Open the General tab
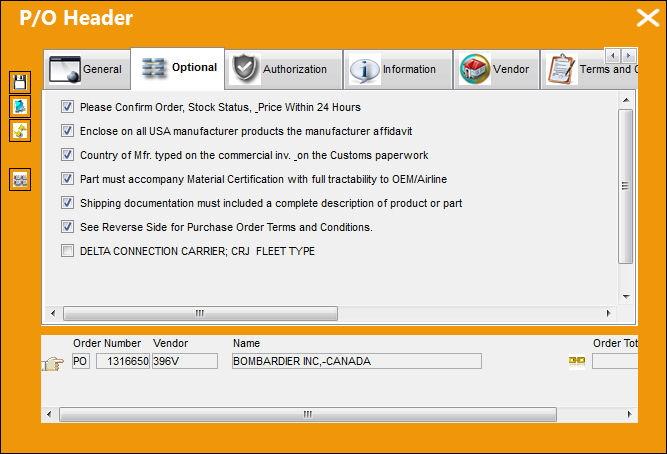This screenshot has width=667, height=454. [86, 69]
